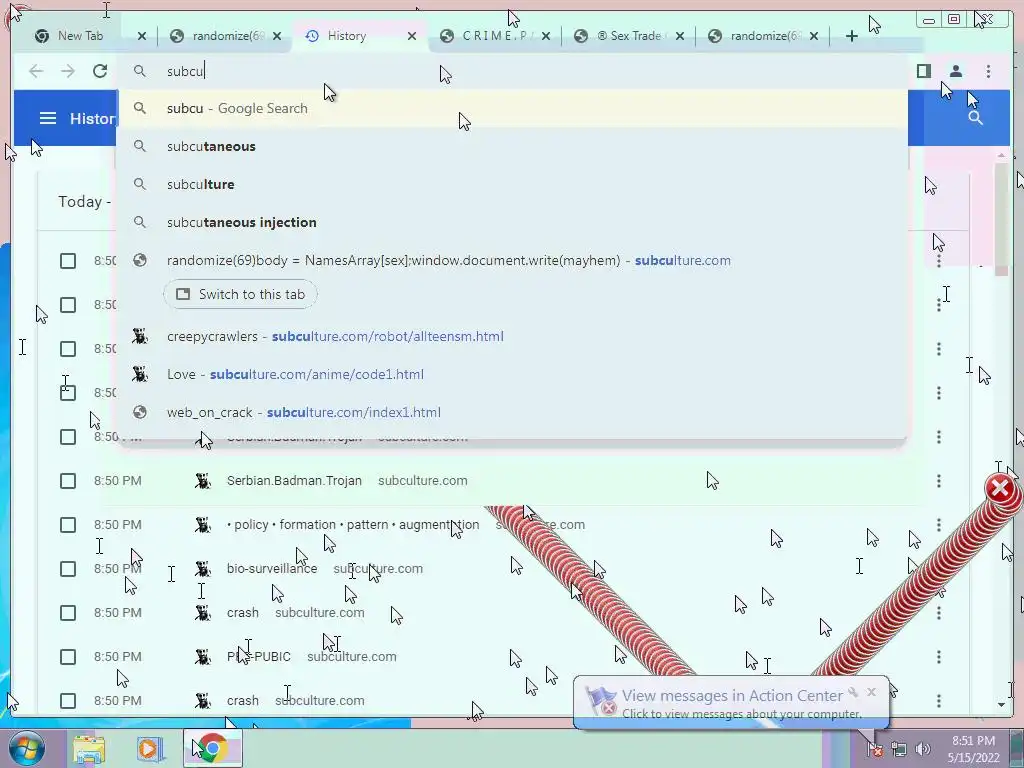Select the randomize(69)body subculture.com suggestion
The height and width of the screenshot is (768, 1024).
click(x=512, y=261)
